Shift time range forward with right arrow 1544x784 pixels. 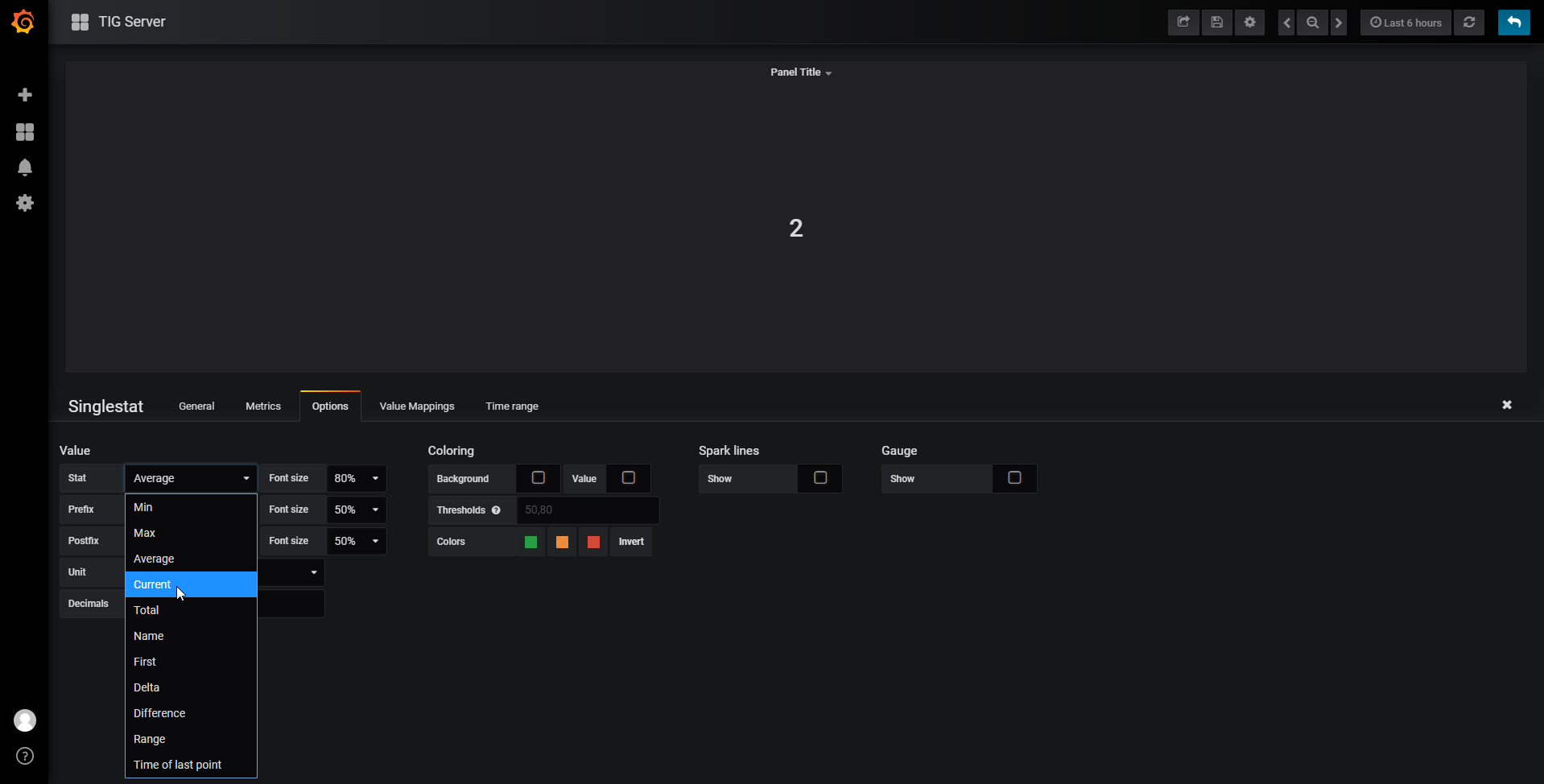1339,23
